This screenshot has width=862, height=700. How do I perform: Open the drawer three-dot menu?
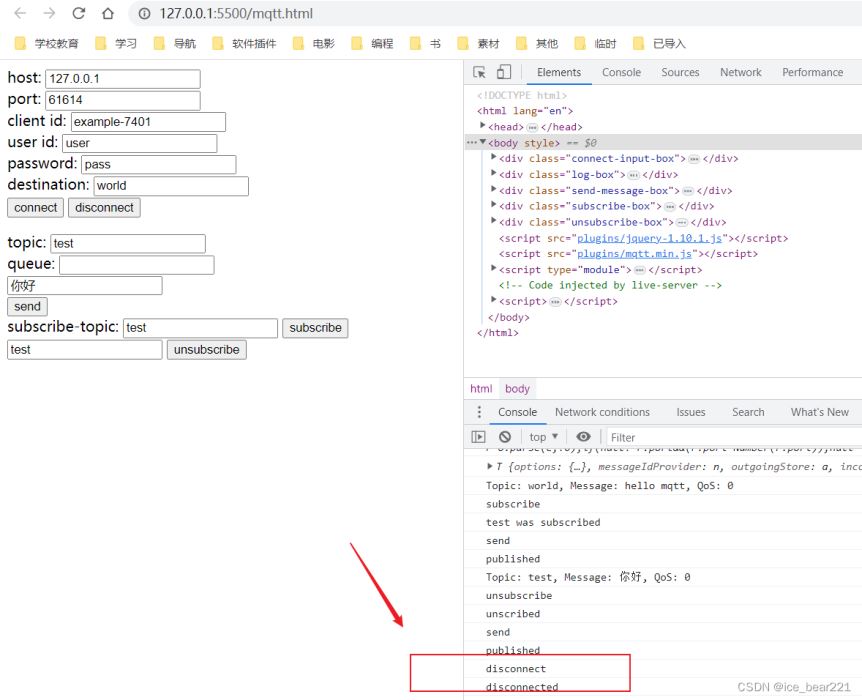pyautogui.click(x=479, y=412)
